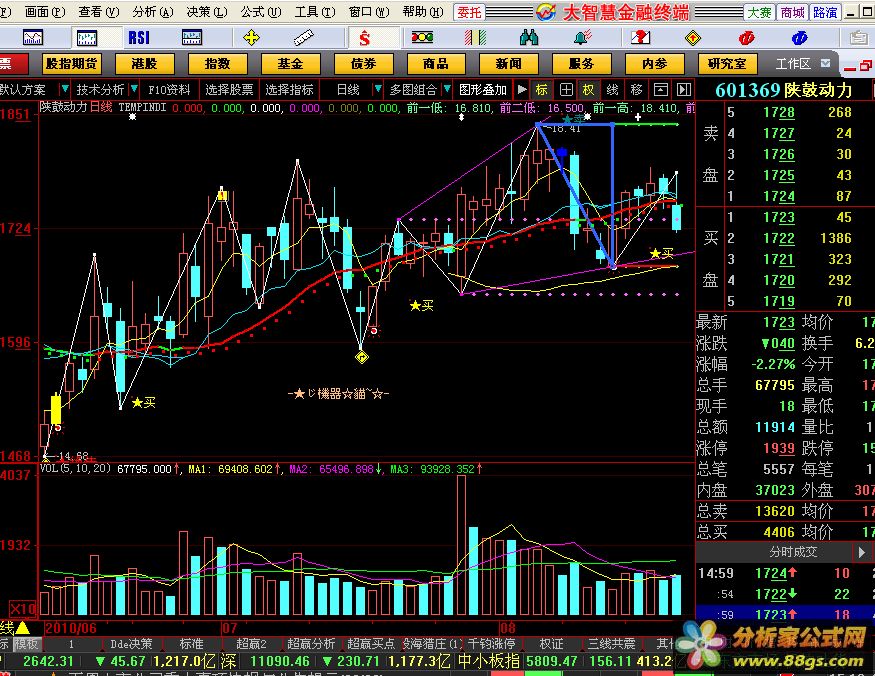Image resolution: width=875 pixels, height=676 pixels.
Task: Click the striped red-green bars icon
Action: click(475, 37)
